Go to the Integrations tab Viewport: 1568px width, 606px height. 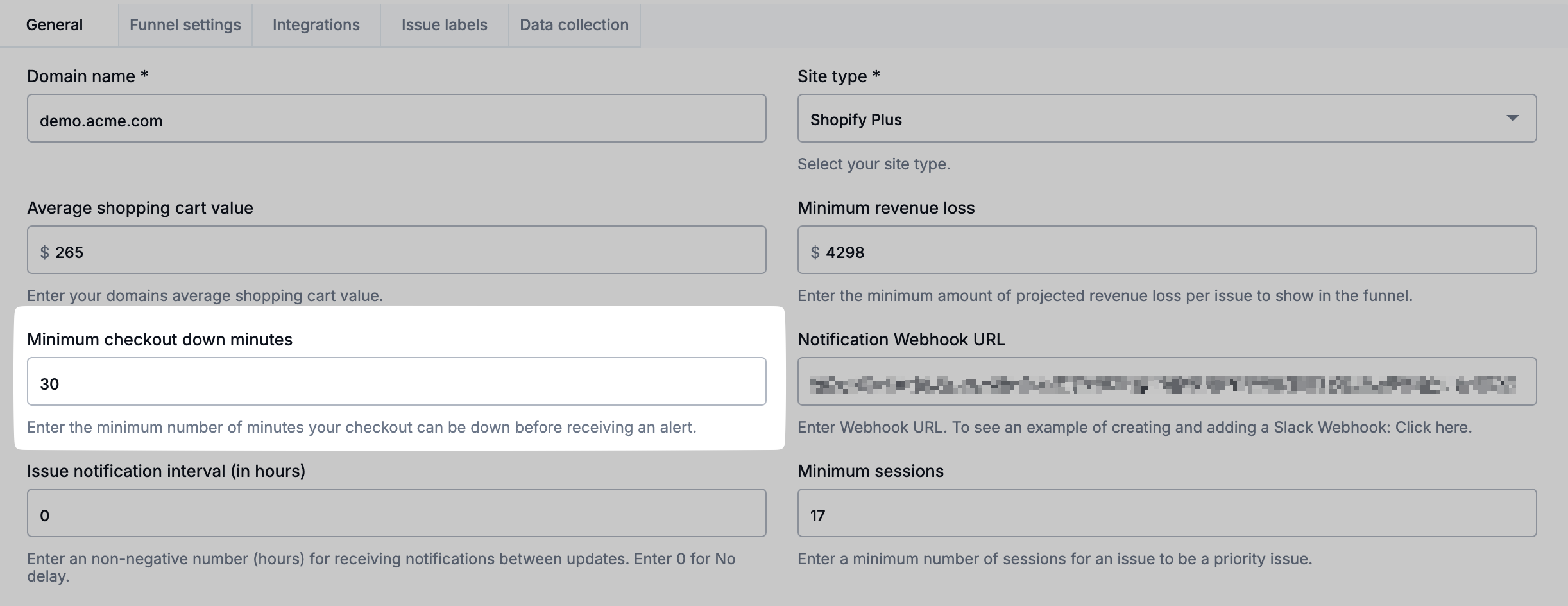316,25
